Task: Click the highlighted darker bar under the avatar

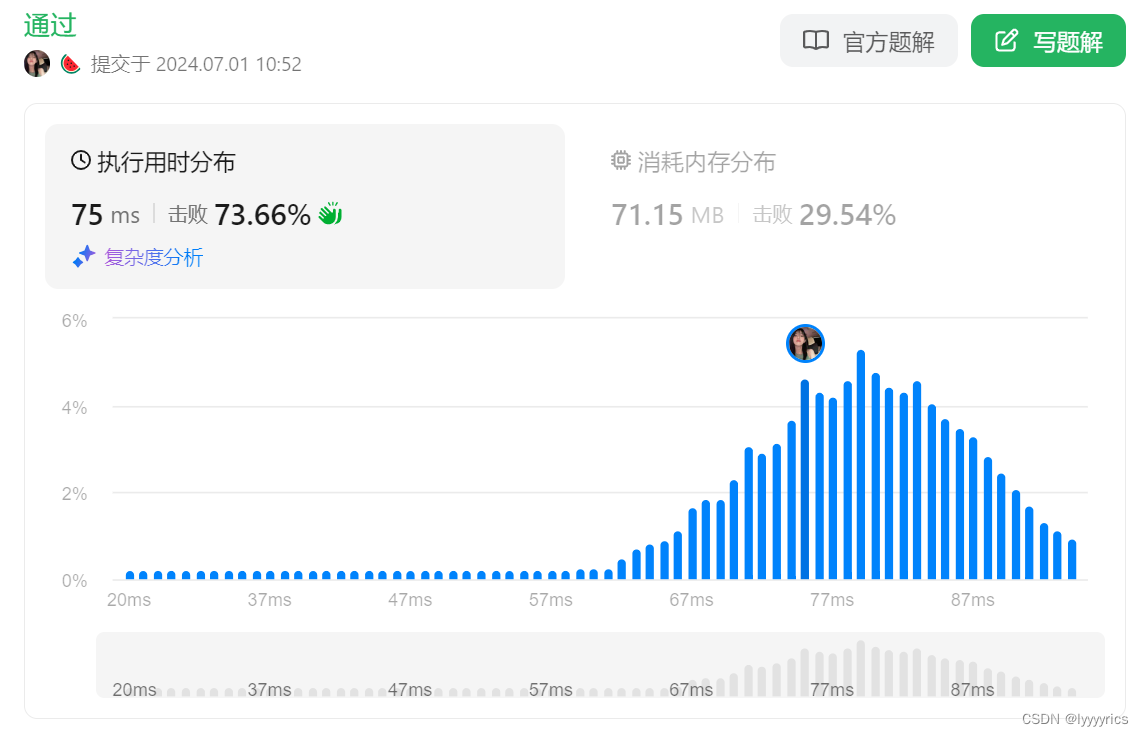Action: [x=805, y=479]
